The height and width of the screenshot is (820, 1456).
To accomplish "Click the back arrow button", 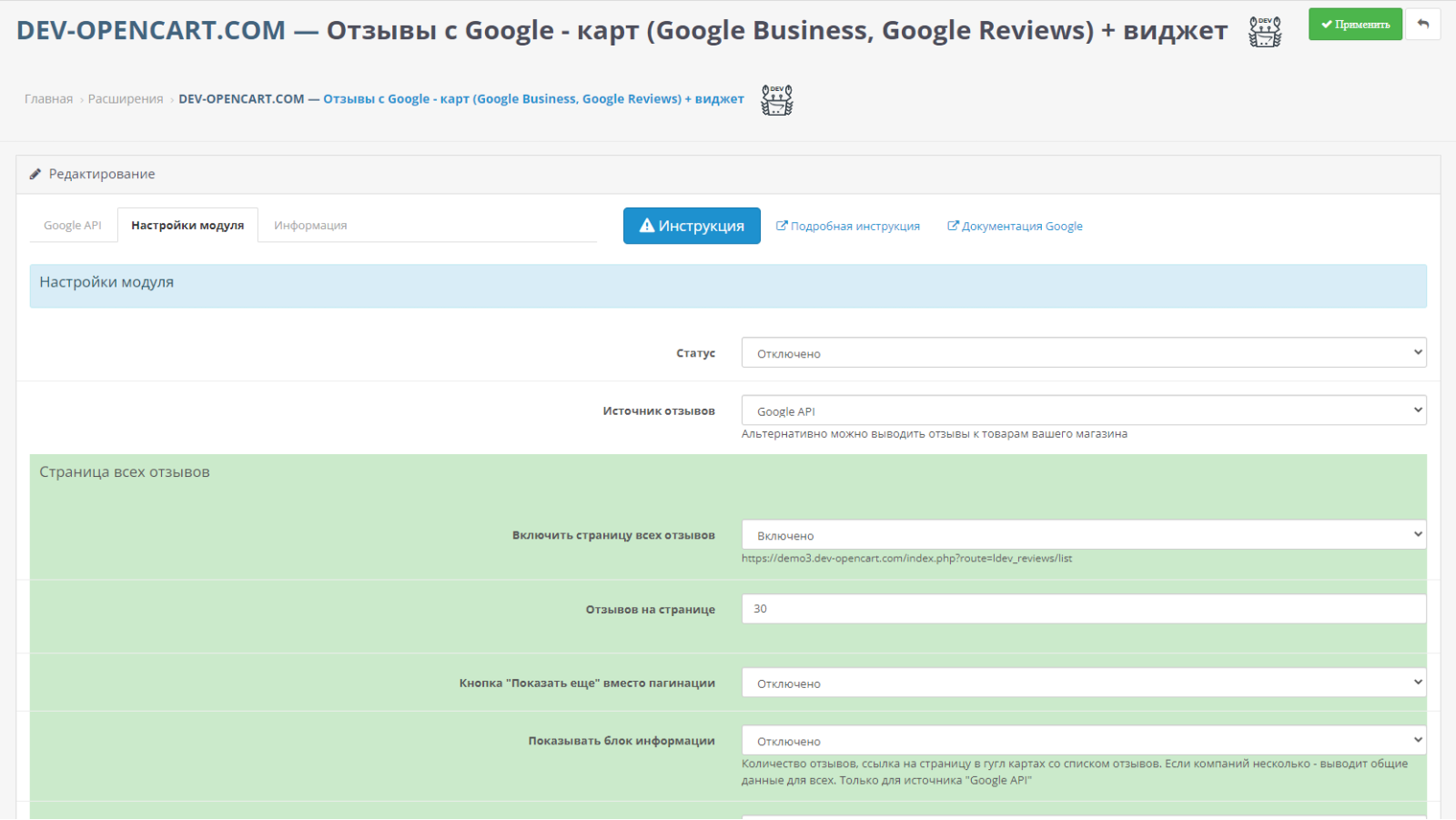I will click(1423, 25).
